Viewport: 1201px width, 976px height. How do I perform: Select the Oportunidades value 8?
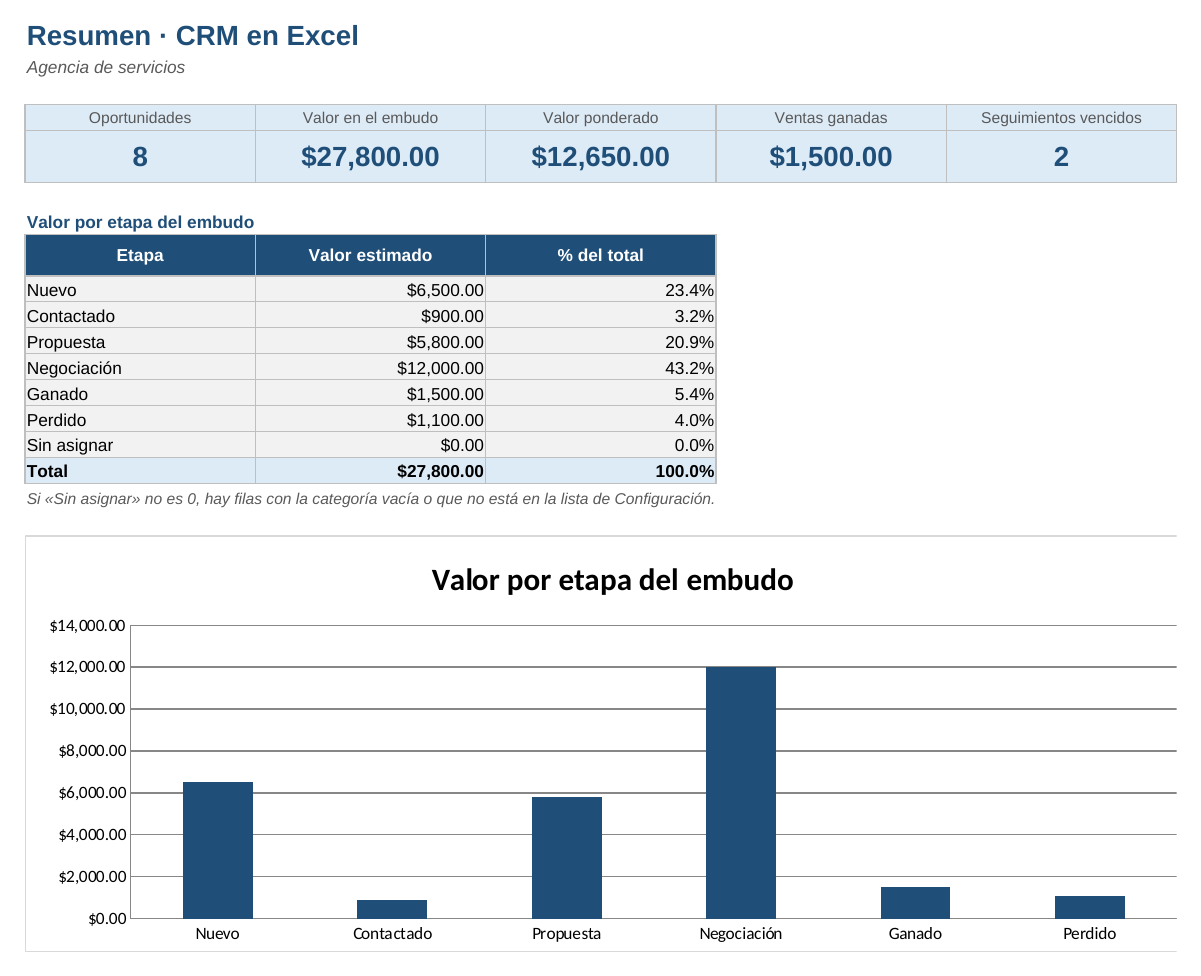[140, 157]
